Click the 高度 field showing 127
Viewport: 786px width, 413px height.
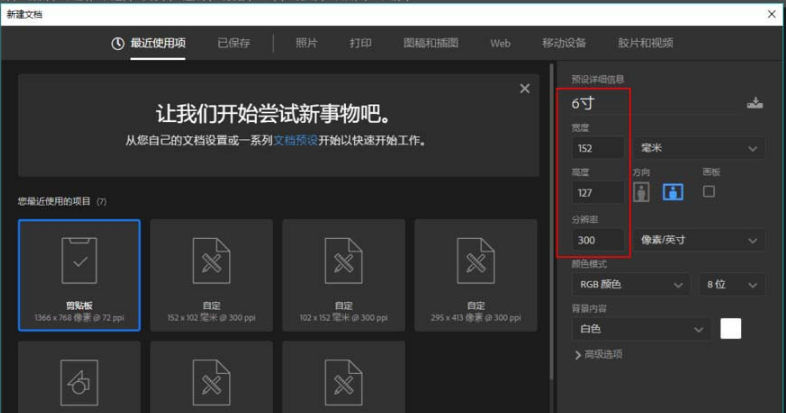point(598,193)
